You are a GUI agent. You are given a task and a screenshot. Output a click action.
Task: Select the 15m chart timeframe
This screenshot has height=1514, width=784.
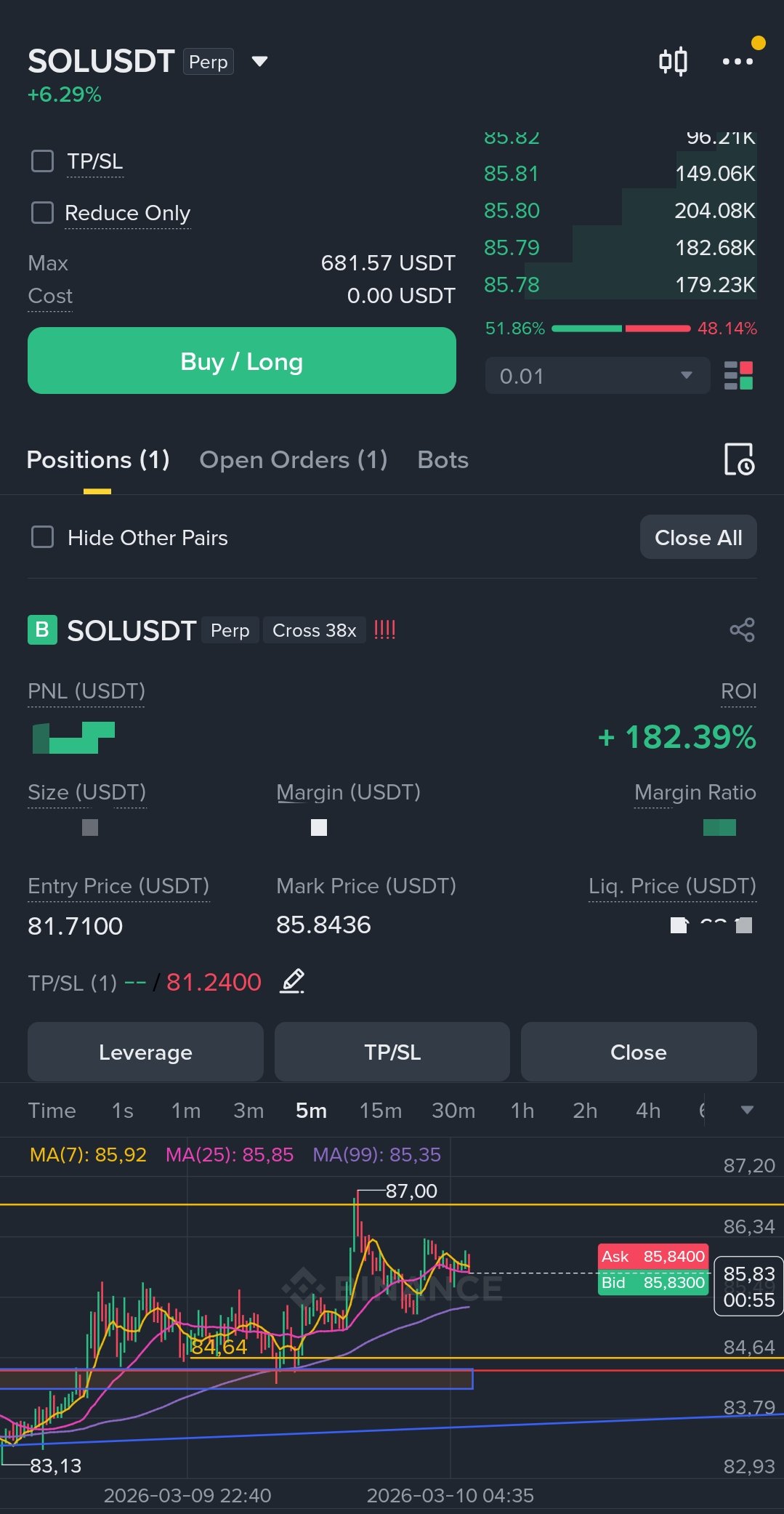(x=380, y=1111)
